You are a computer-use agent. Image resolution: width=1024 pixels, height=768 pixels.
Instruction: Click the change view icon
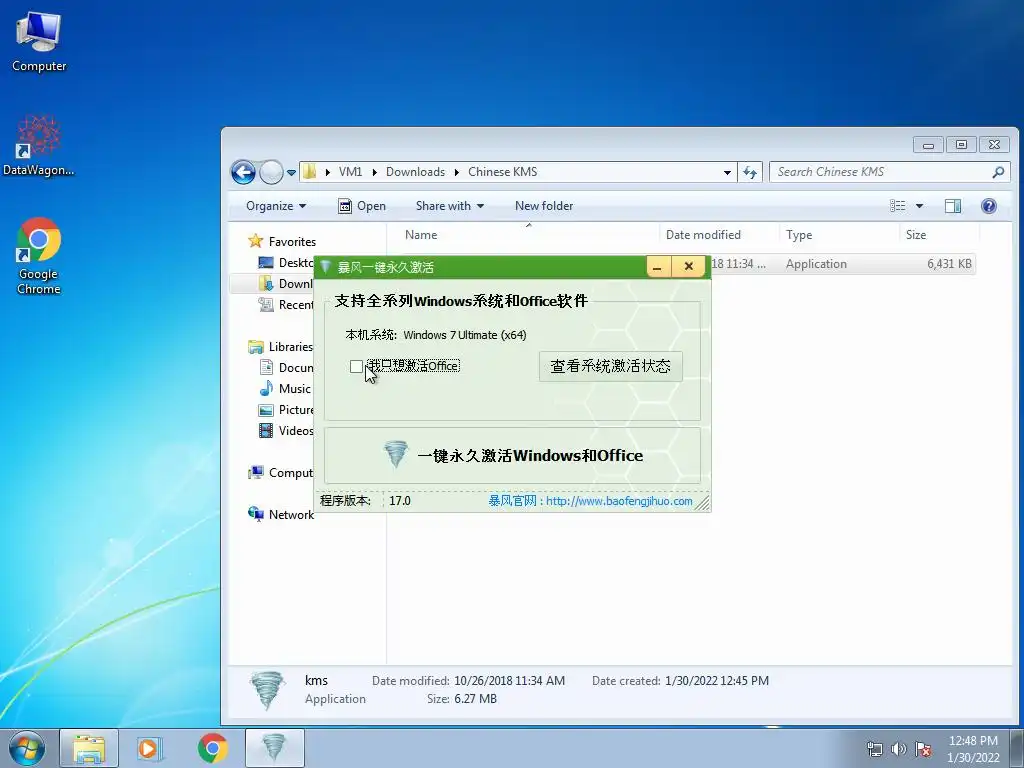coord(898,206)
